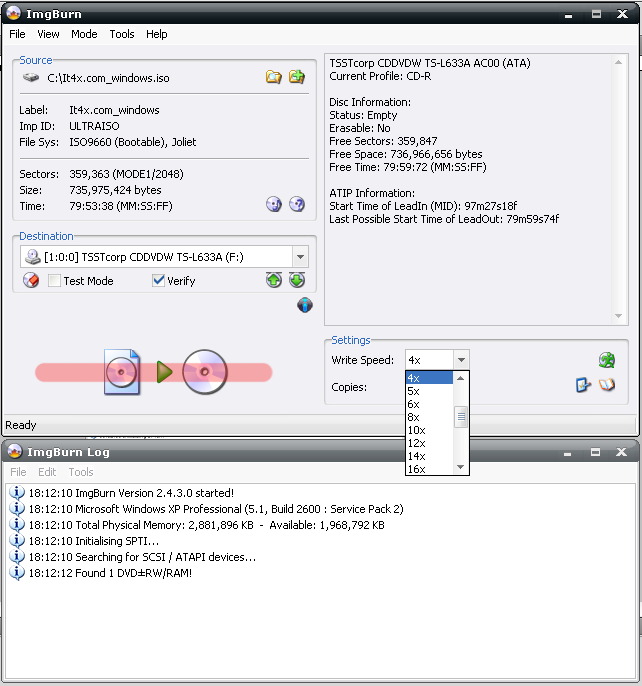Click the info icon on the 'ImgBurn Version 2.4.3.0 started' log line
The width and height of the screenshot is (642, 686).
pyautogui.click(x=17, y=493)
